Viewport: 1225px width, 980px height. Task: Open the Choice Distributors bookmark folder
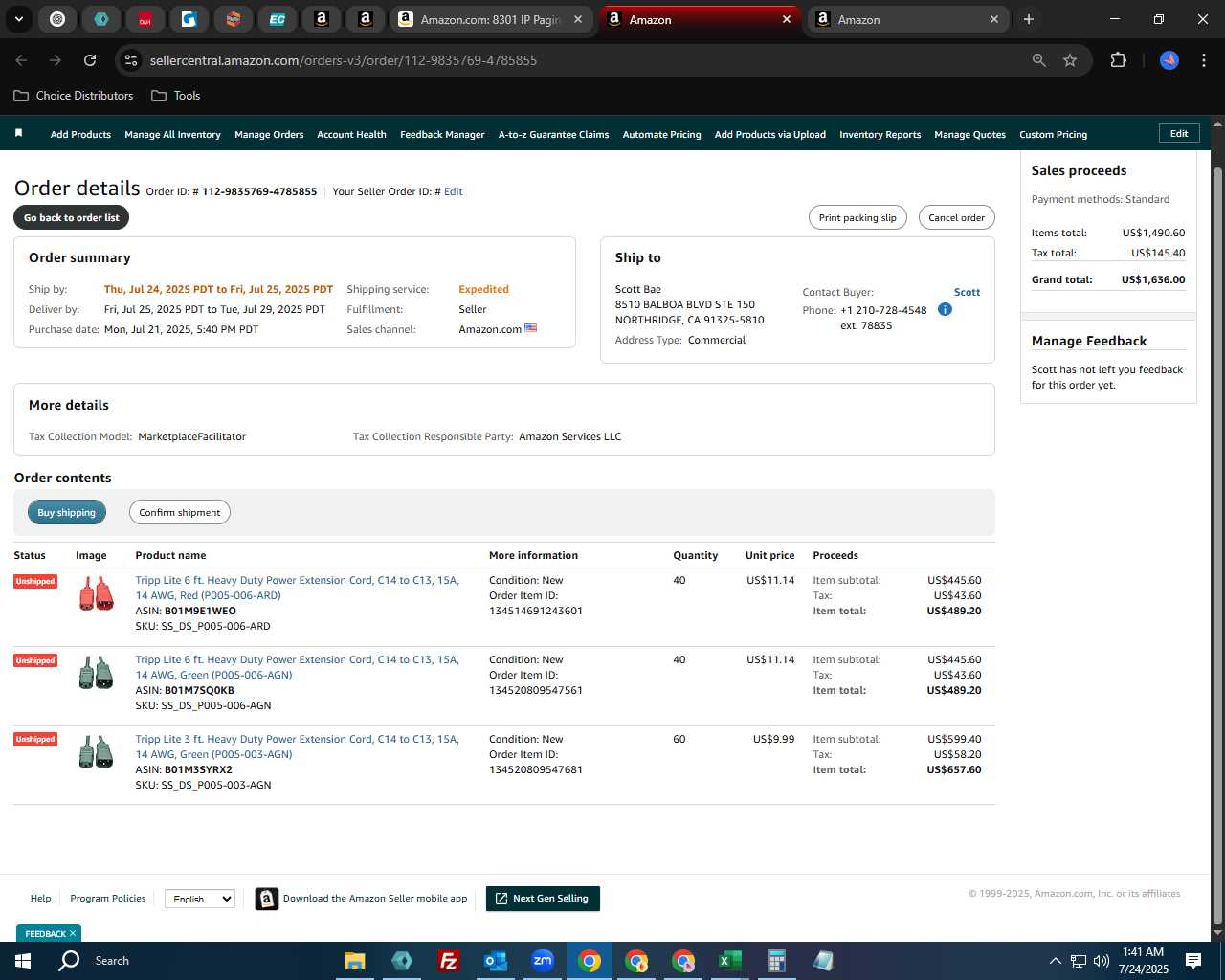point(74,96)
